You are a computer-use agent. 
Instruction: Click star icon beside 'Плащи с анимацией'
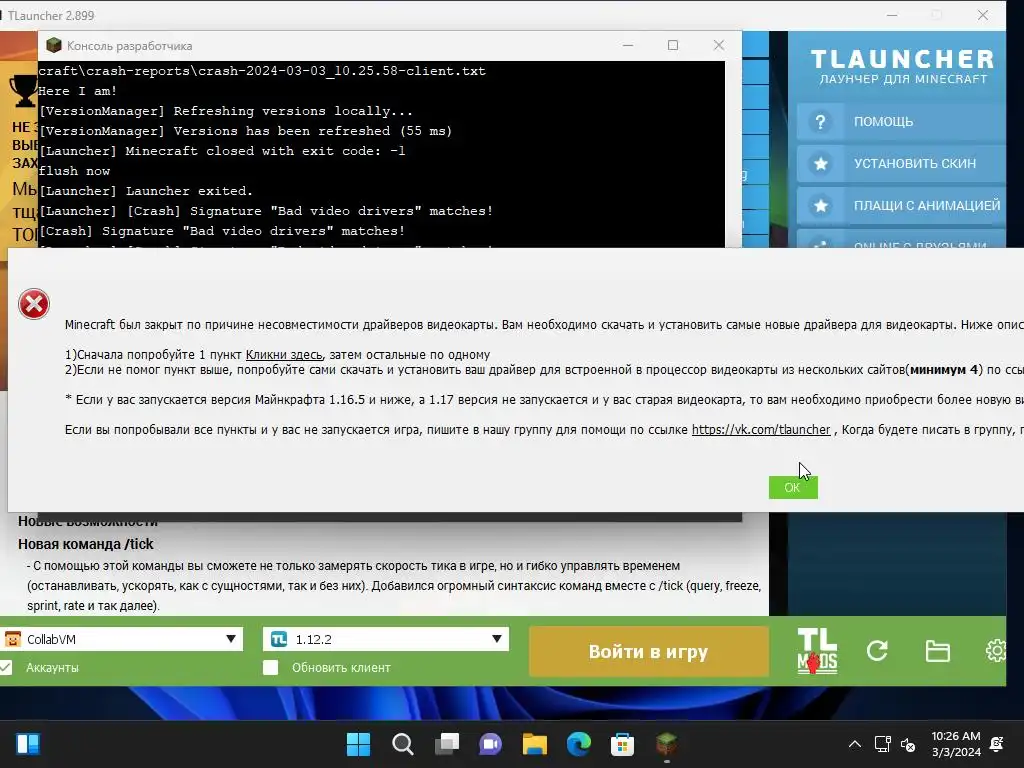point(820,205)
